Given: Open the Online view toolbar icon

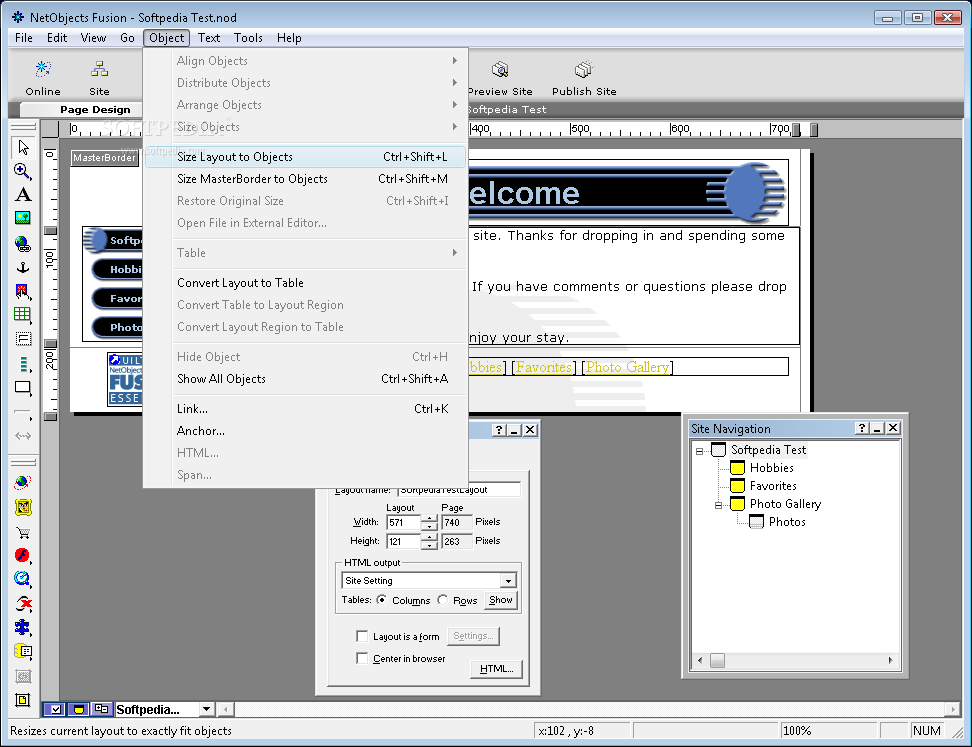Looking at the screenshot, I should pos(43,78).
